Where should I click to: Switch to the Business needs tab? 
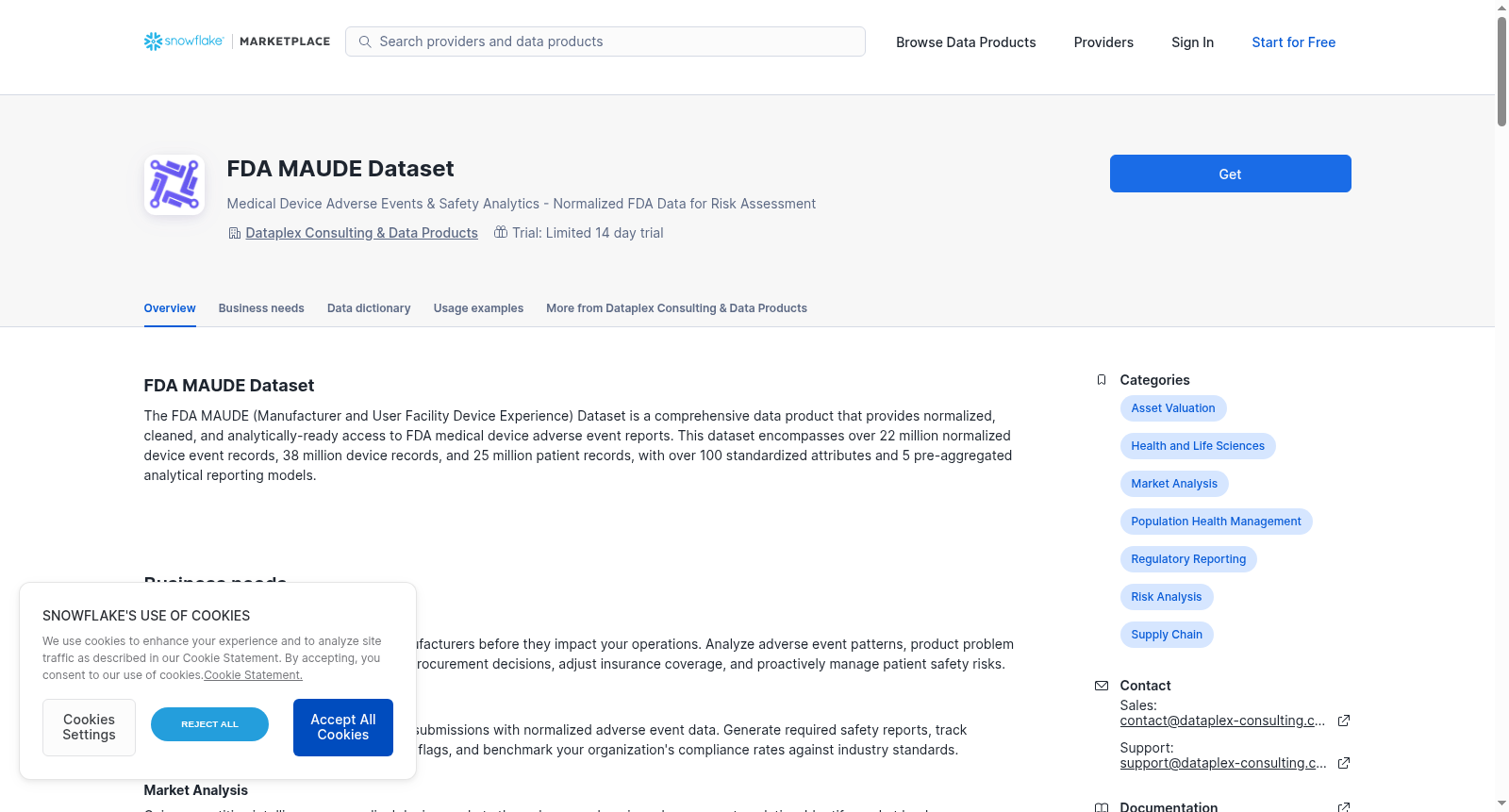click(x=261, y=308)
